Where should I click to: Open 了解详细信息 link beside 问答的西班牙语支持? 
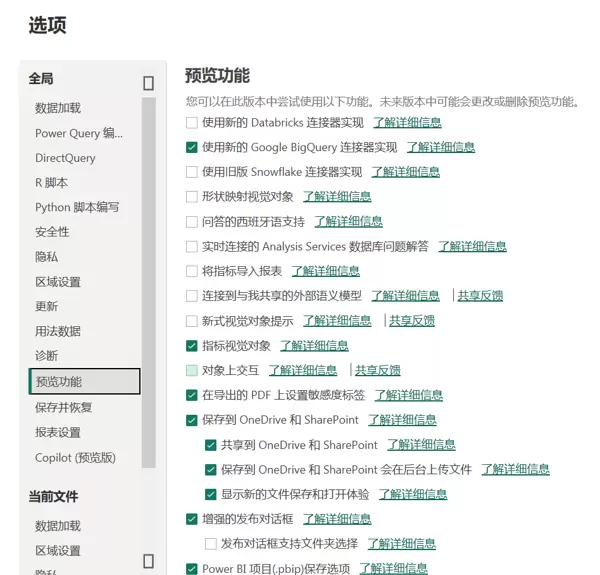click(x=348, y=222)
